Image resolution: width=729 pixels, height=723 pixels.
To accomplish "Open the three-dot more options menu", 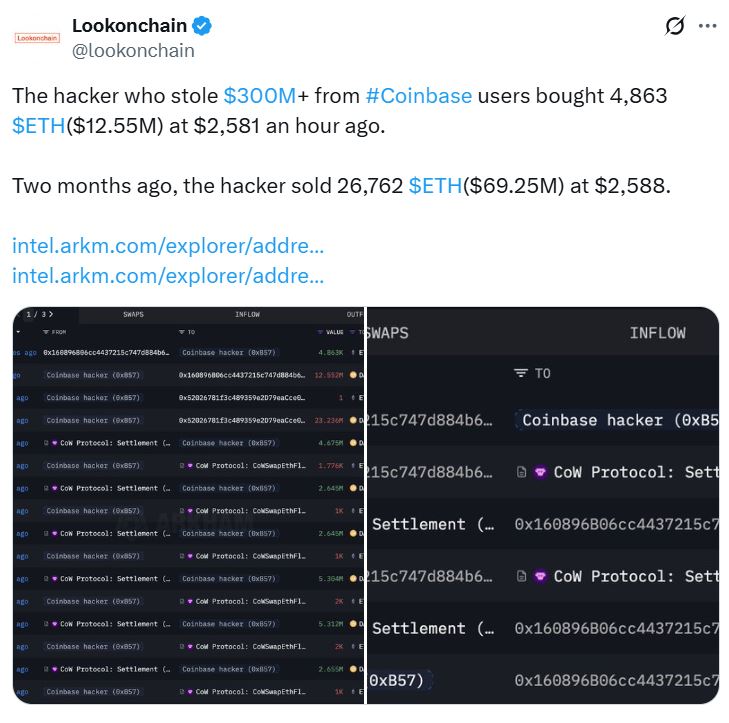I will click(x=707, y=27).
